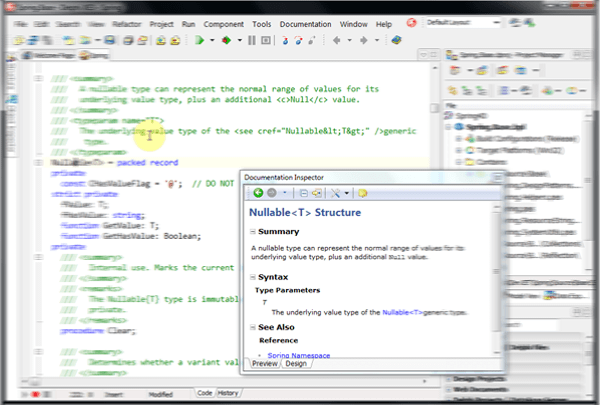Click the Run Without Debugging diamond icon
The height and width of the screenshot is (405, 600).
(227, 40)
